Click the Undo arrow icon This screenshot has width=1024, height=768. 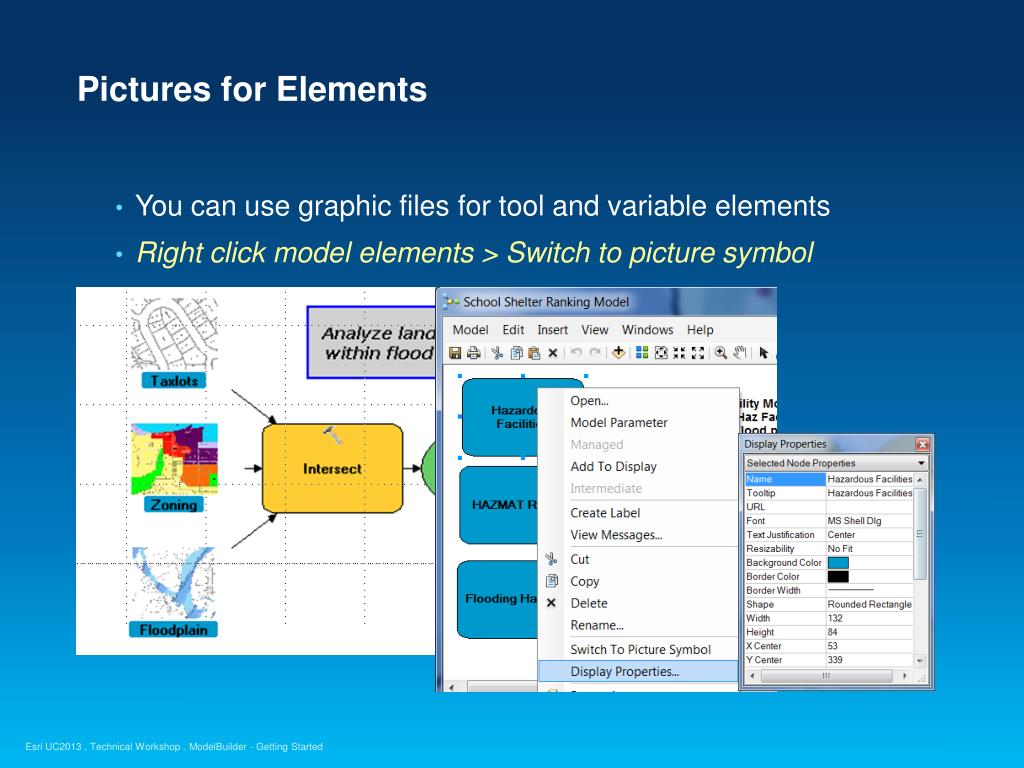(x=576, y=353)
